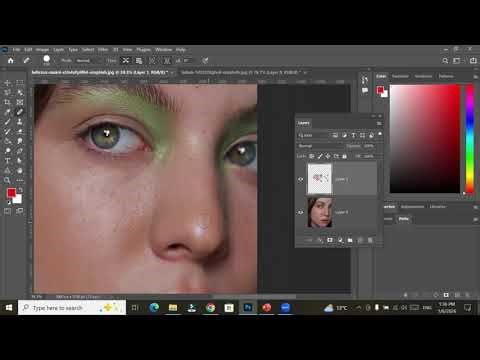Open the Layers panel flyout menu
480x360 pixels.
pos(379,123)
